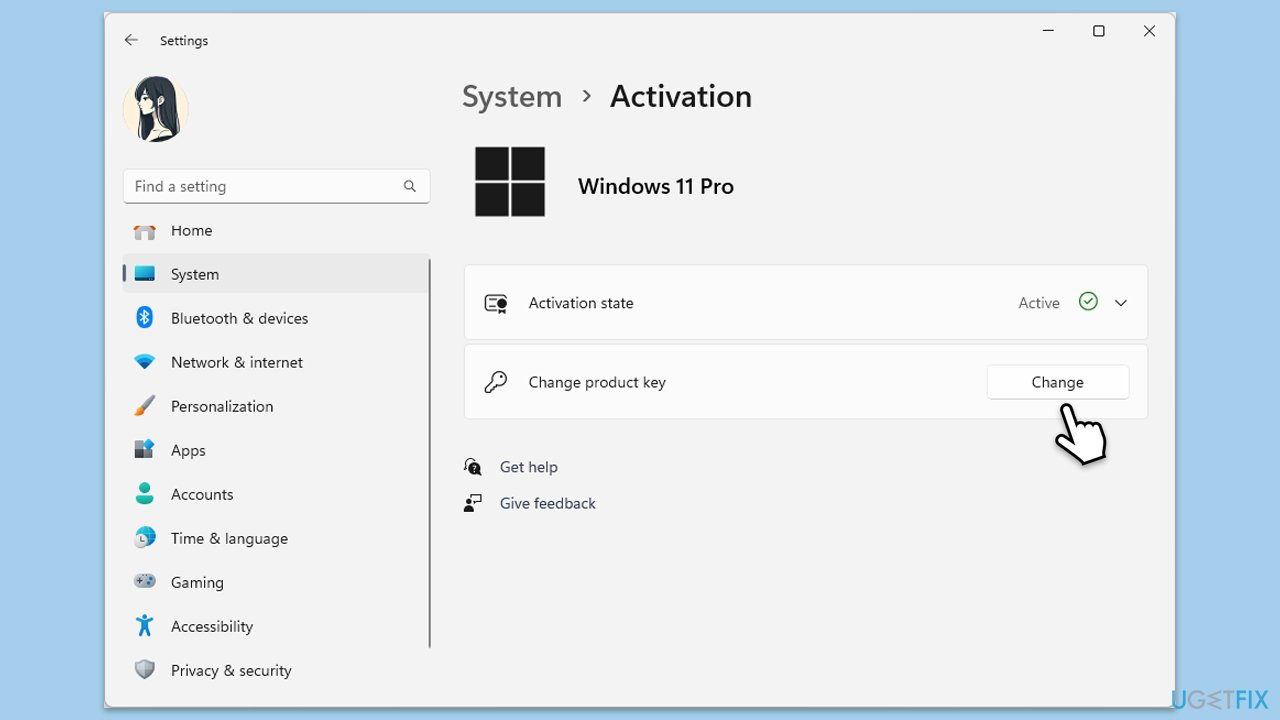Click the Accounts person icon

point(144,494)
